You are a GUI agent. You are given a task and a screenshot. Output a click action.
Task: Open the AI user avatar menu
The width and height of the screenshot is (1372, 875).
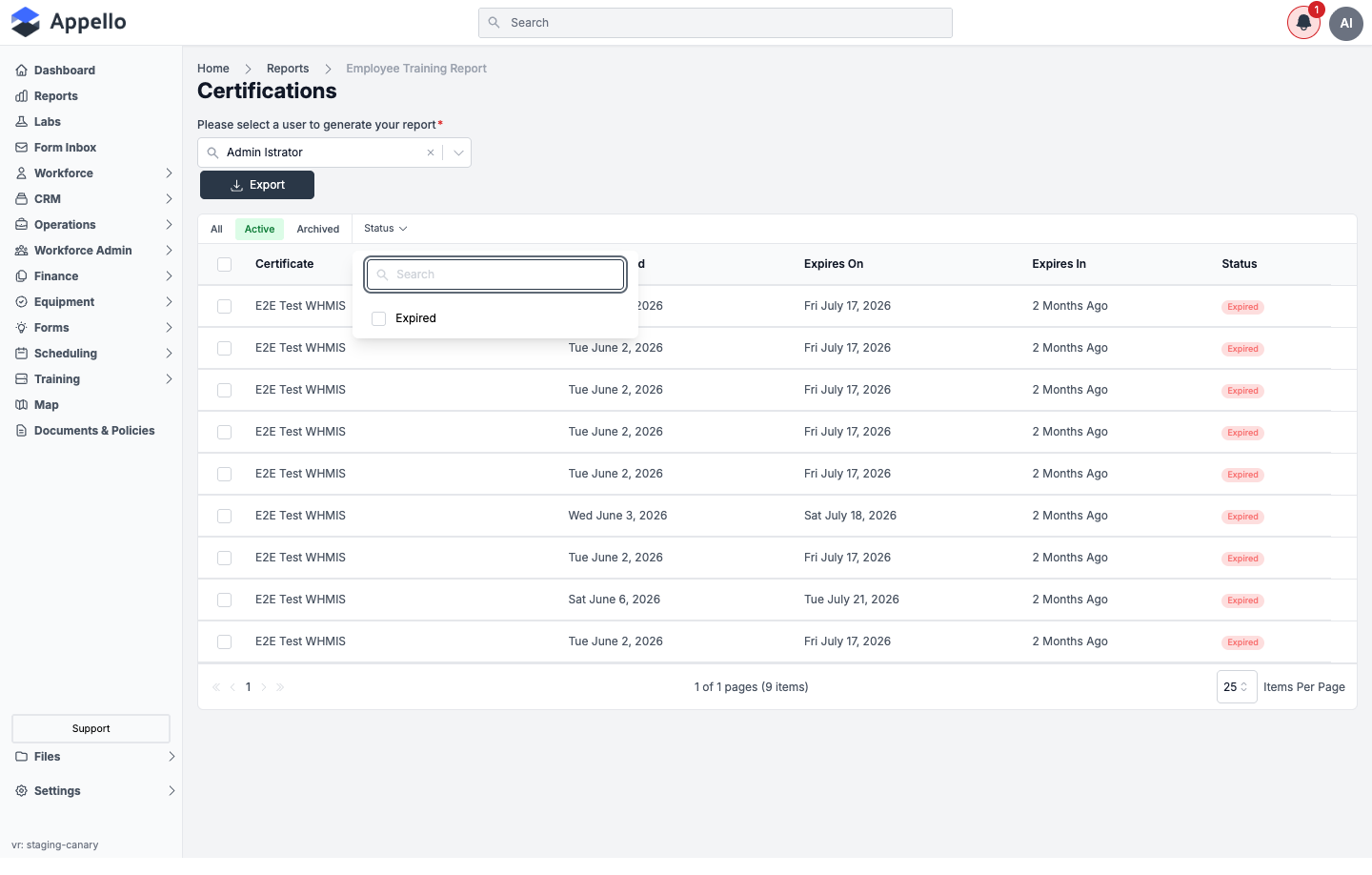1346,23
